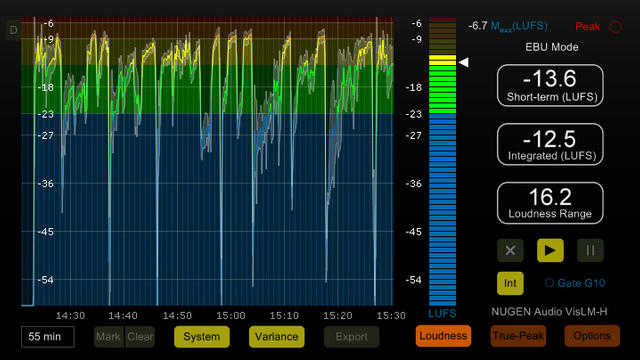Image resolution: width=640 pixels, height=360 pixels.
Task: Click the -18 label on graph's left scale
Action: 46,87
